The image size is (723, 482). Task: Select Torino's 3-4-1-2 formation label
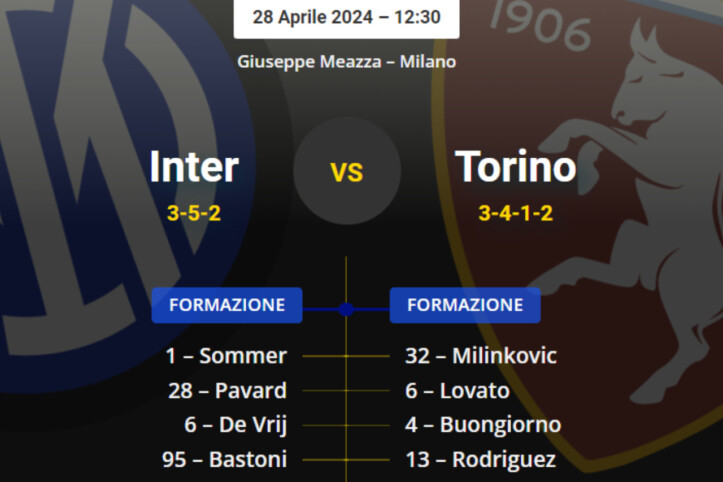516,212
